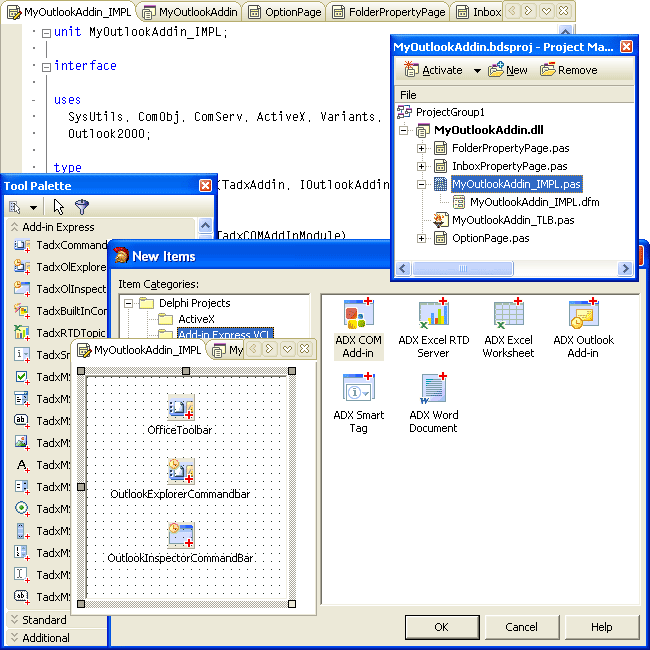Viewport: 650px width, 650px height.
Task: Open the Activate dropdown arrow
Action: click(477, 71)
